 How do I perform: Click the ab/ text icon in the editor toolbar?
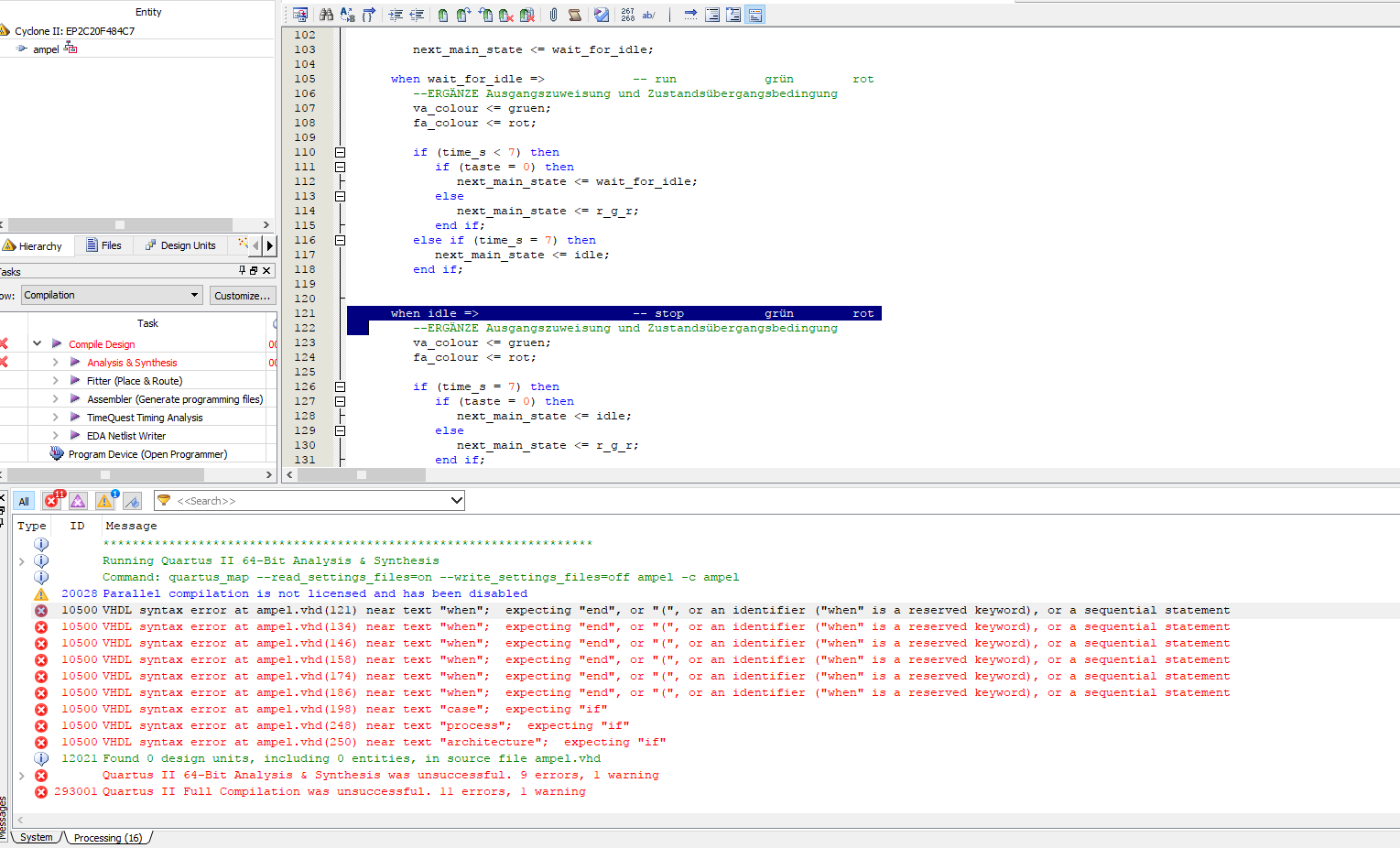point(648,15)
